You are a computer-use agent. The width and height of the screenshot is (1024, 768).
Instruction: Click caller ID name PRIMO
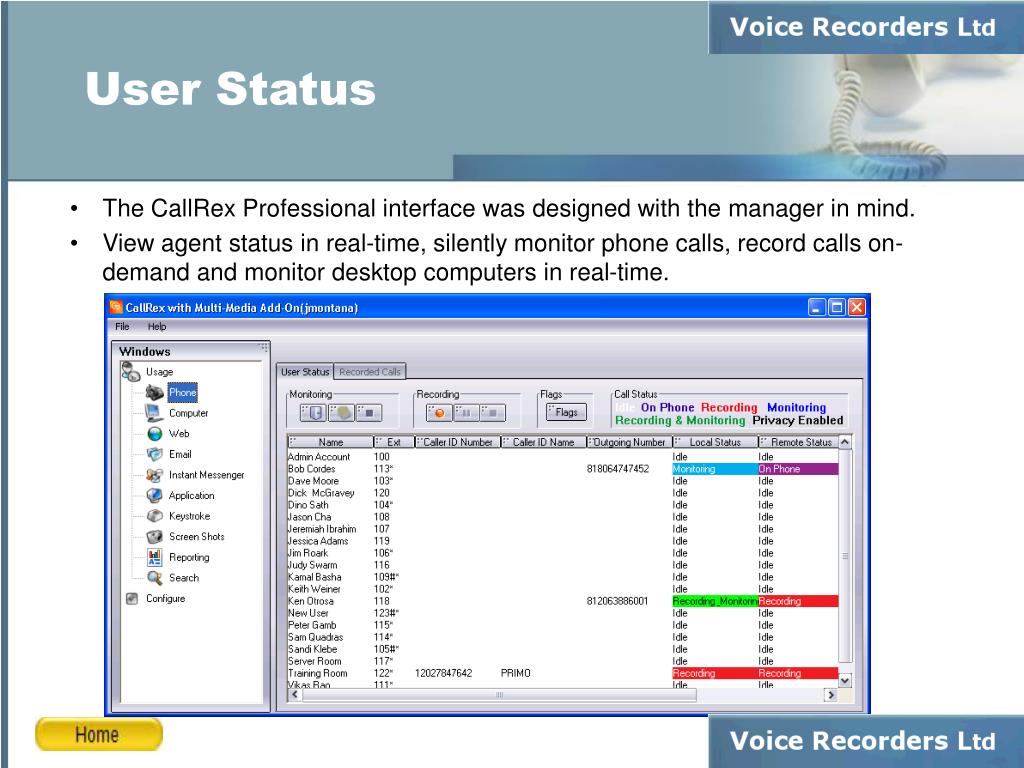(x=516, y=673)
